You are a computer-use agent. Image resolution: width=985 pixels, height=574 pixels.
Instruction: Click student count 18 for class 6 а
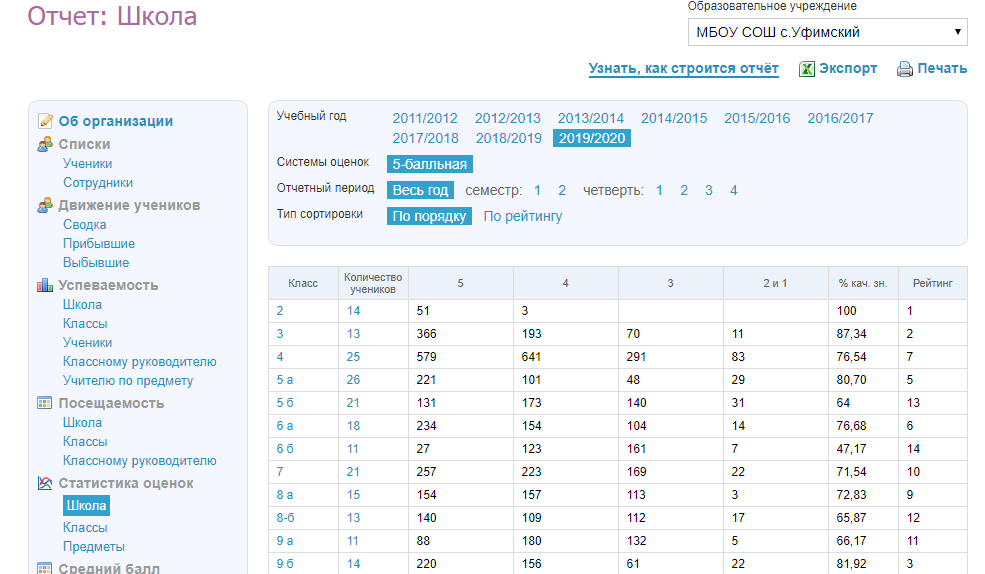(x=353, y=426)
